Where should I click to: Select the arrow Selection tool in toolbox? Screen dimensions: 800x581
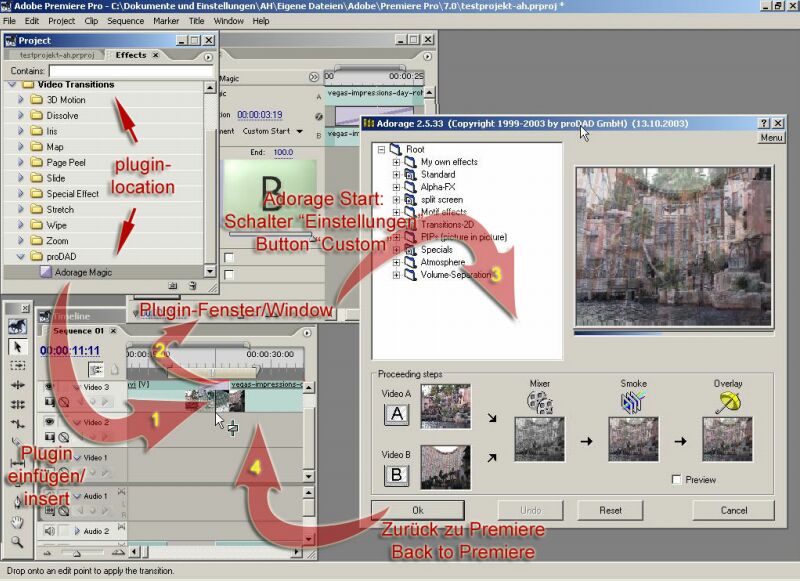[17, 347]
